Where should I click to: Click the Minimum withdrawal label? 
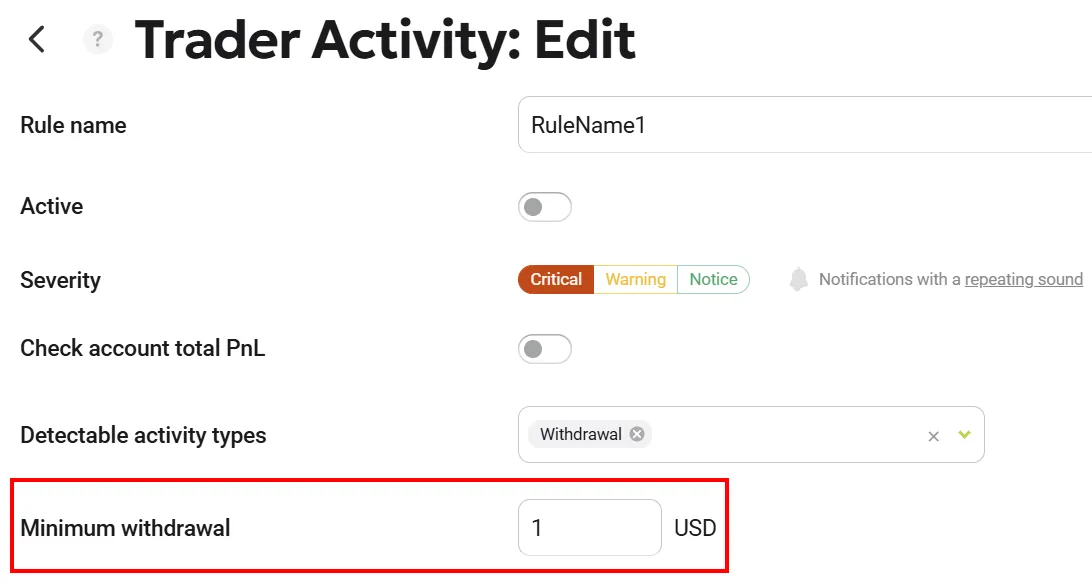[125, 528]
